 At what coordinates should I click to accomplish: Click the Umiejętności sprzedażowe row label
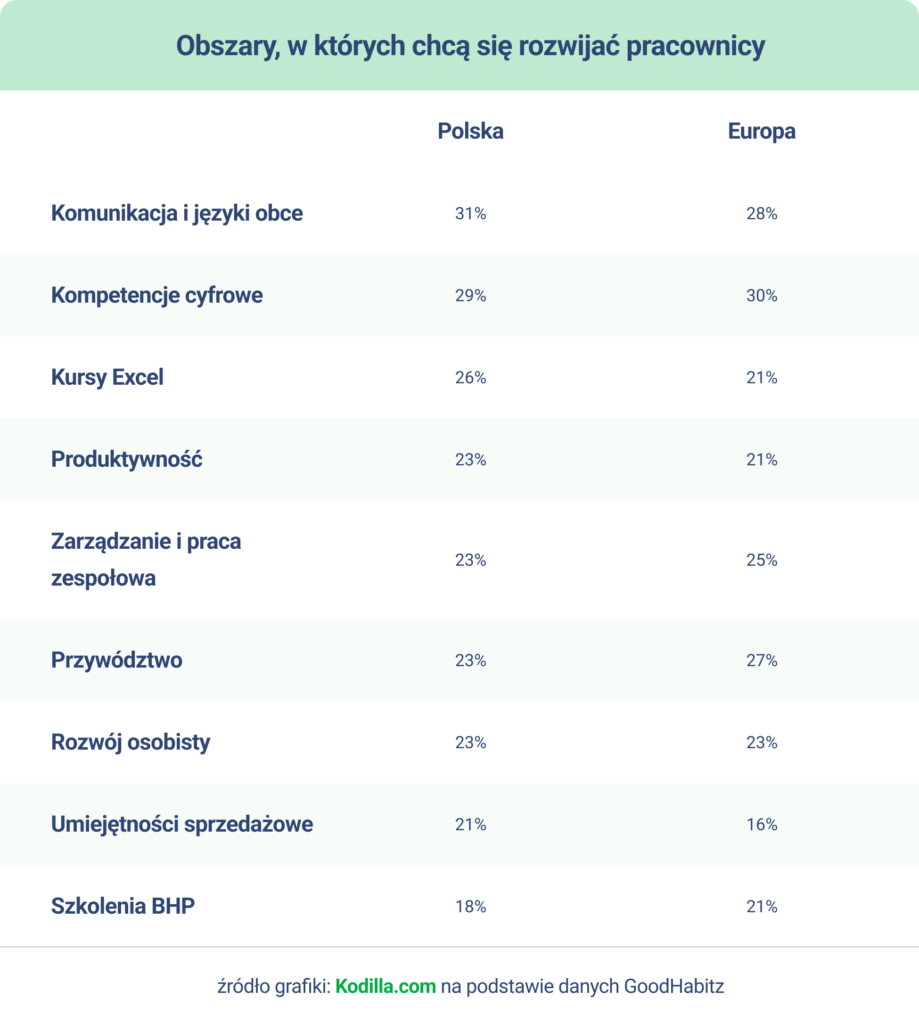tap(182, 824)
